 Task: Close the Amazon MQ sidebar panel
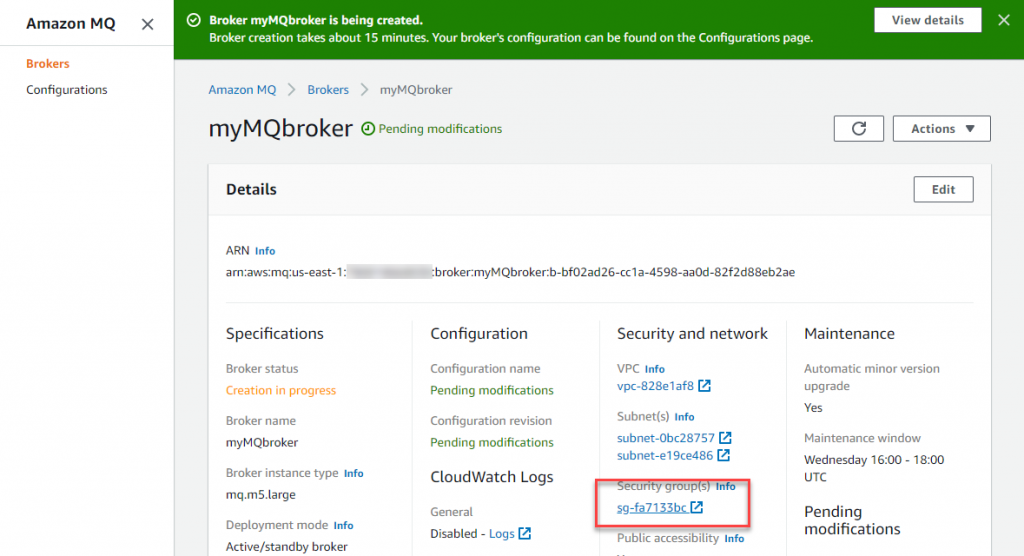(148, 24)
